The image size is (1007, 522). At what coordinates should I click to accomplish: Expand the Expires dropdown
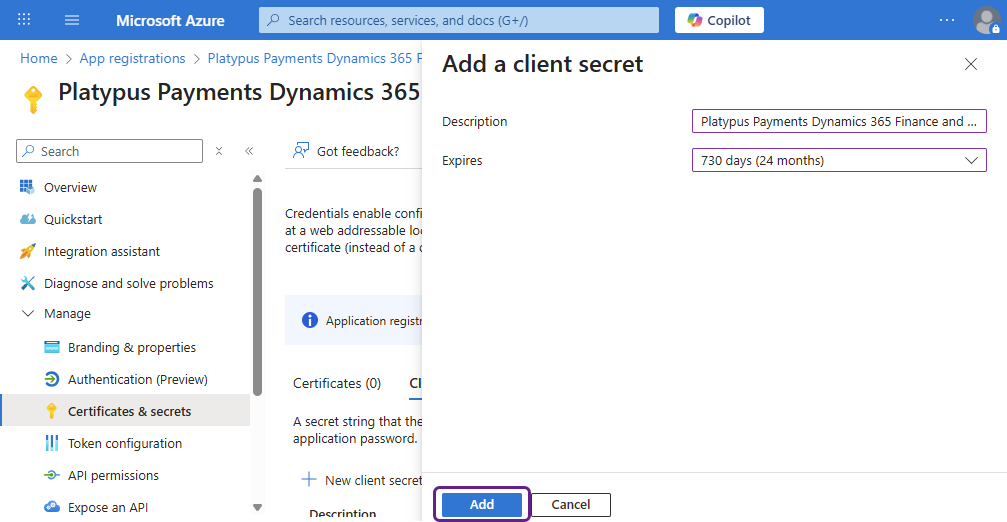[x=838, y=160]
